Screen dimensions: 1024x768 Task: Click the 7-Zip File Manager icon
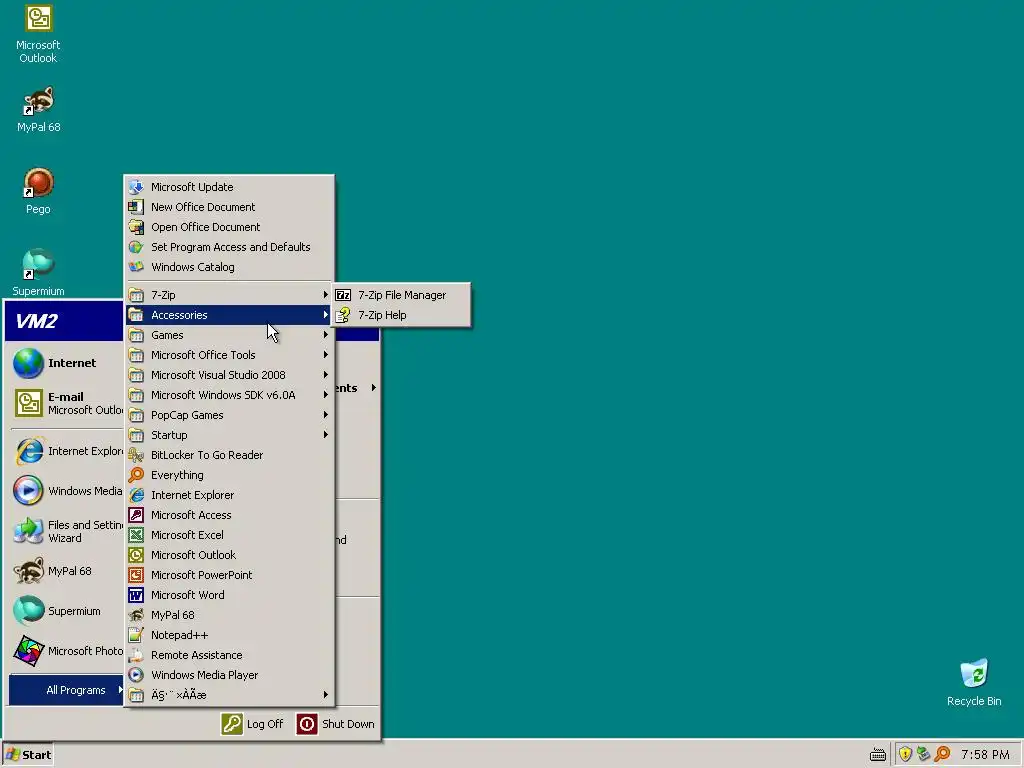(343, 295)
